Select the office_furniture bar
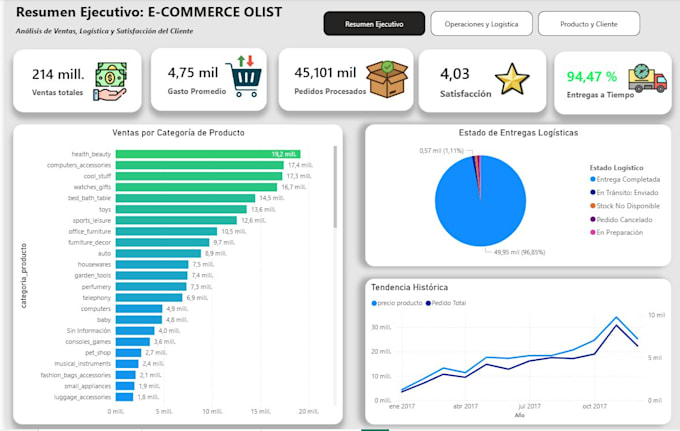Viewport: 680px width, 431px height. pos(166,232)
